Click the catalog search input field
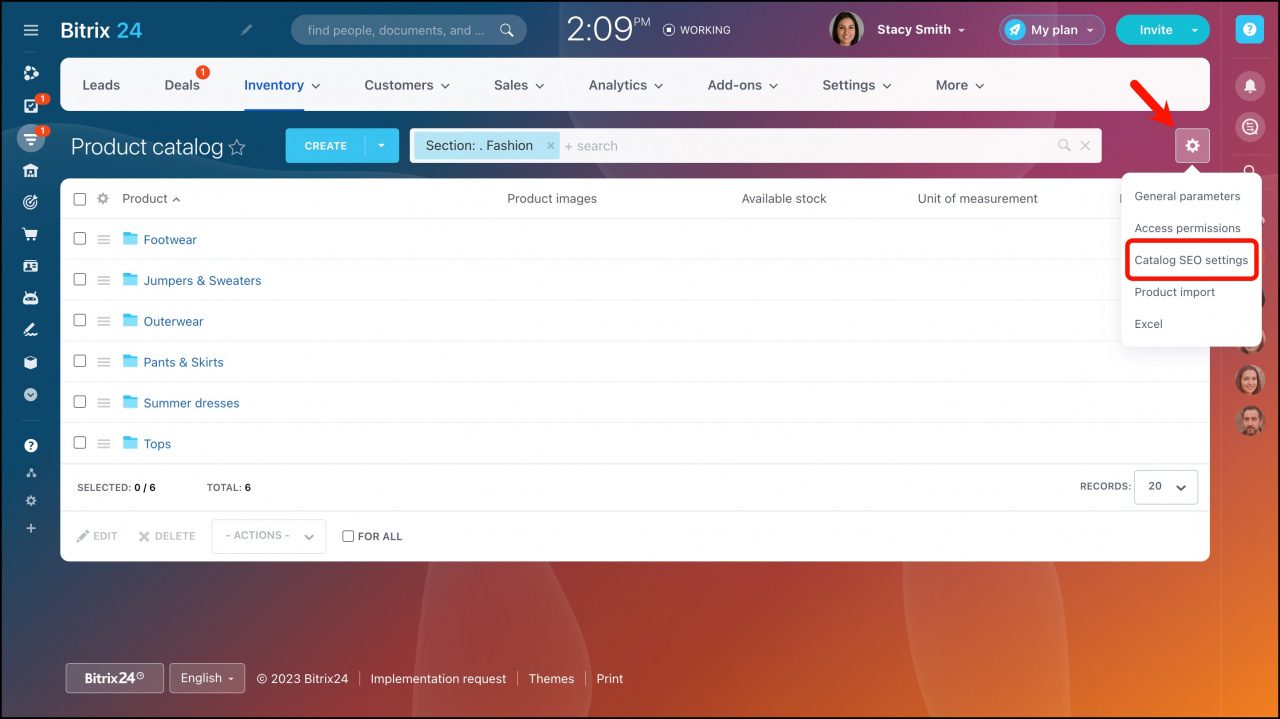1280x719 pixels. [x=800, y=146]
